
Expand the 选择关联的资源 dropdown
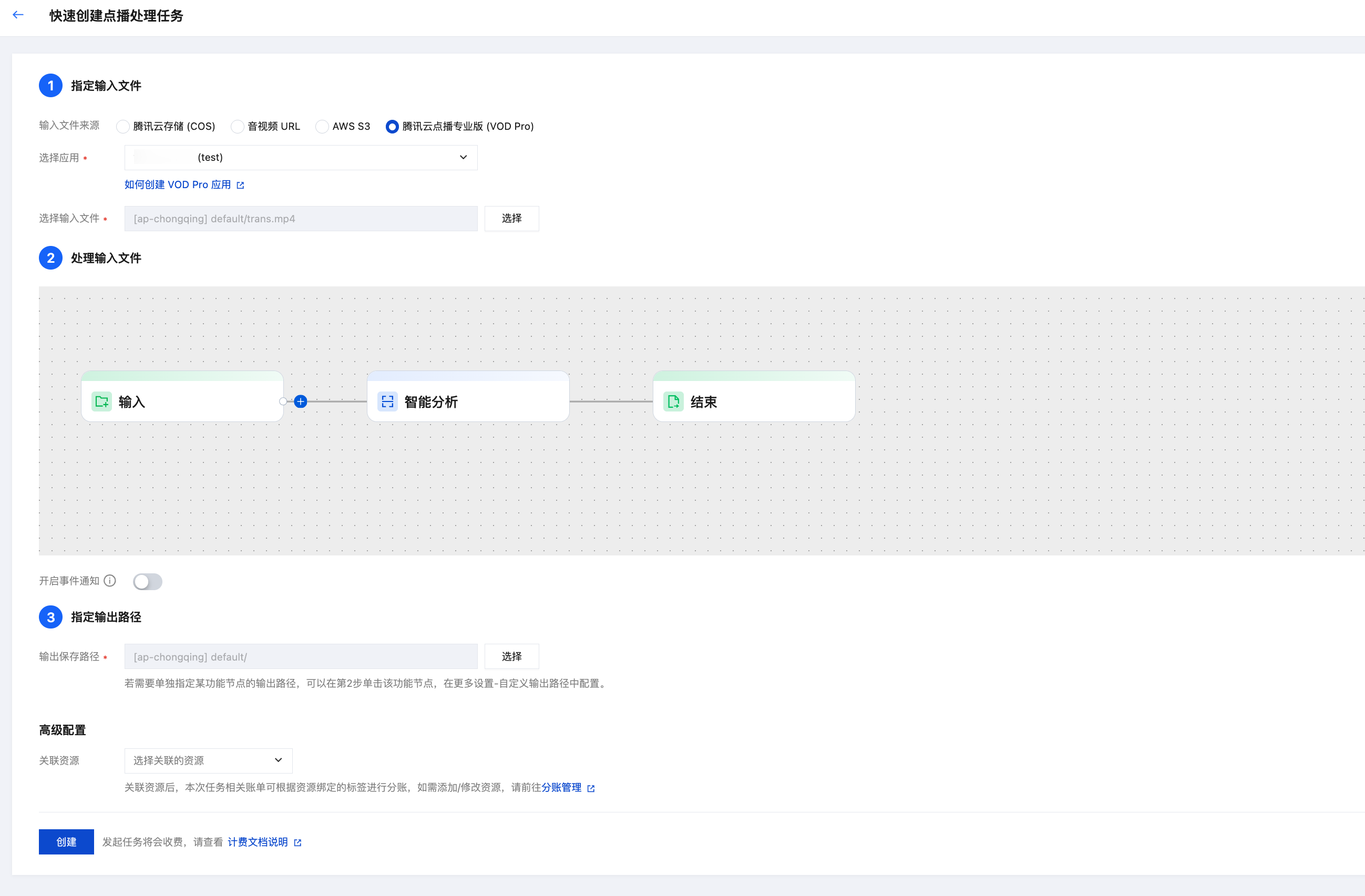(208, 761)
